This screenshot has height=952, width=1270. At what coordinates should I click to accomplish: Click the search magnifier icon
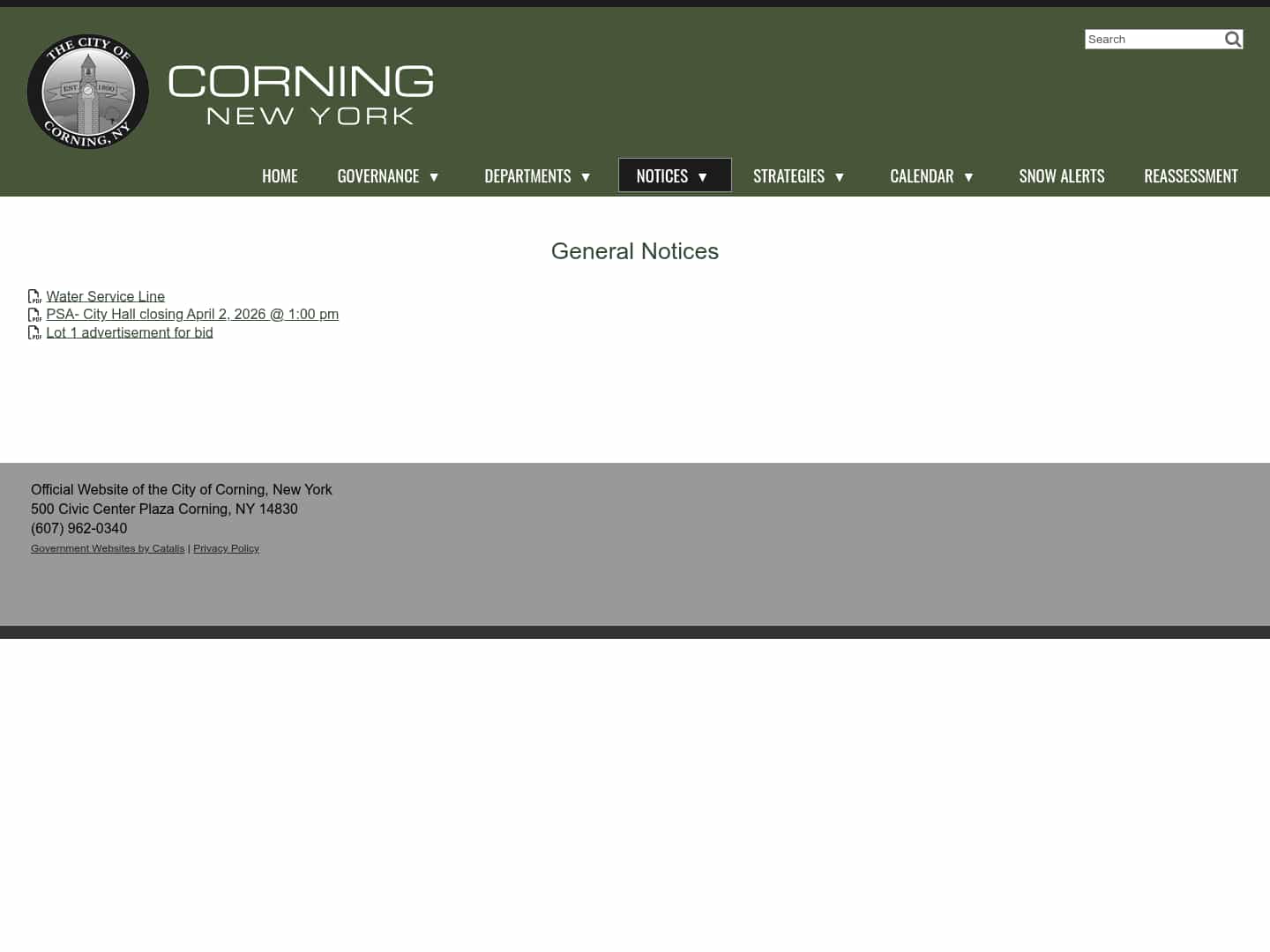pos(1232,39)
